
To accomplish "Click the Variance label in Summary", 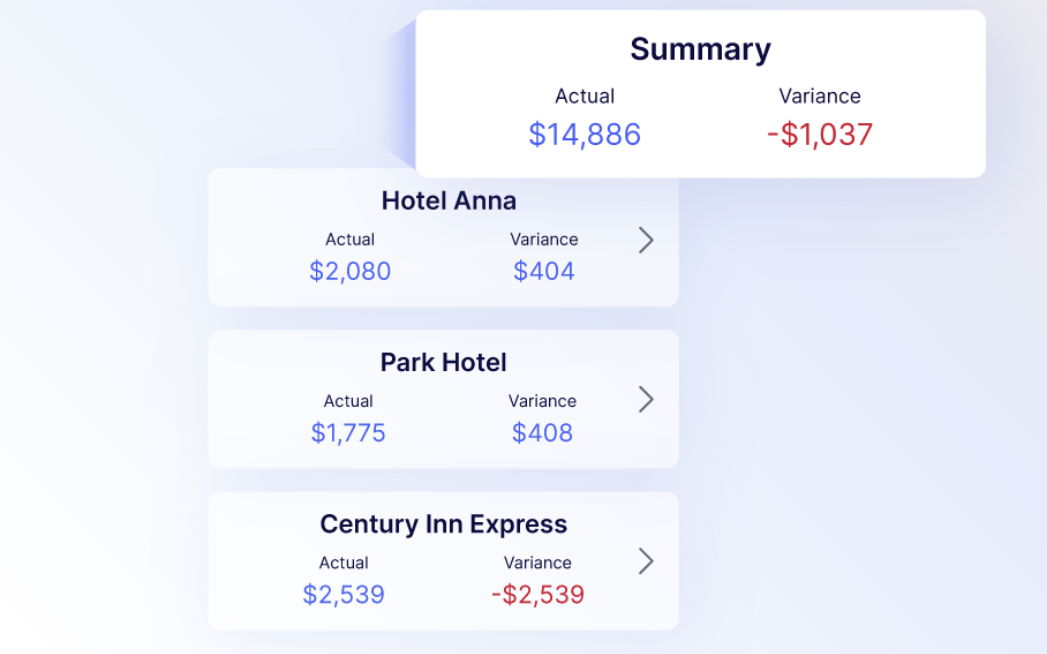I will tap(820, 96).
